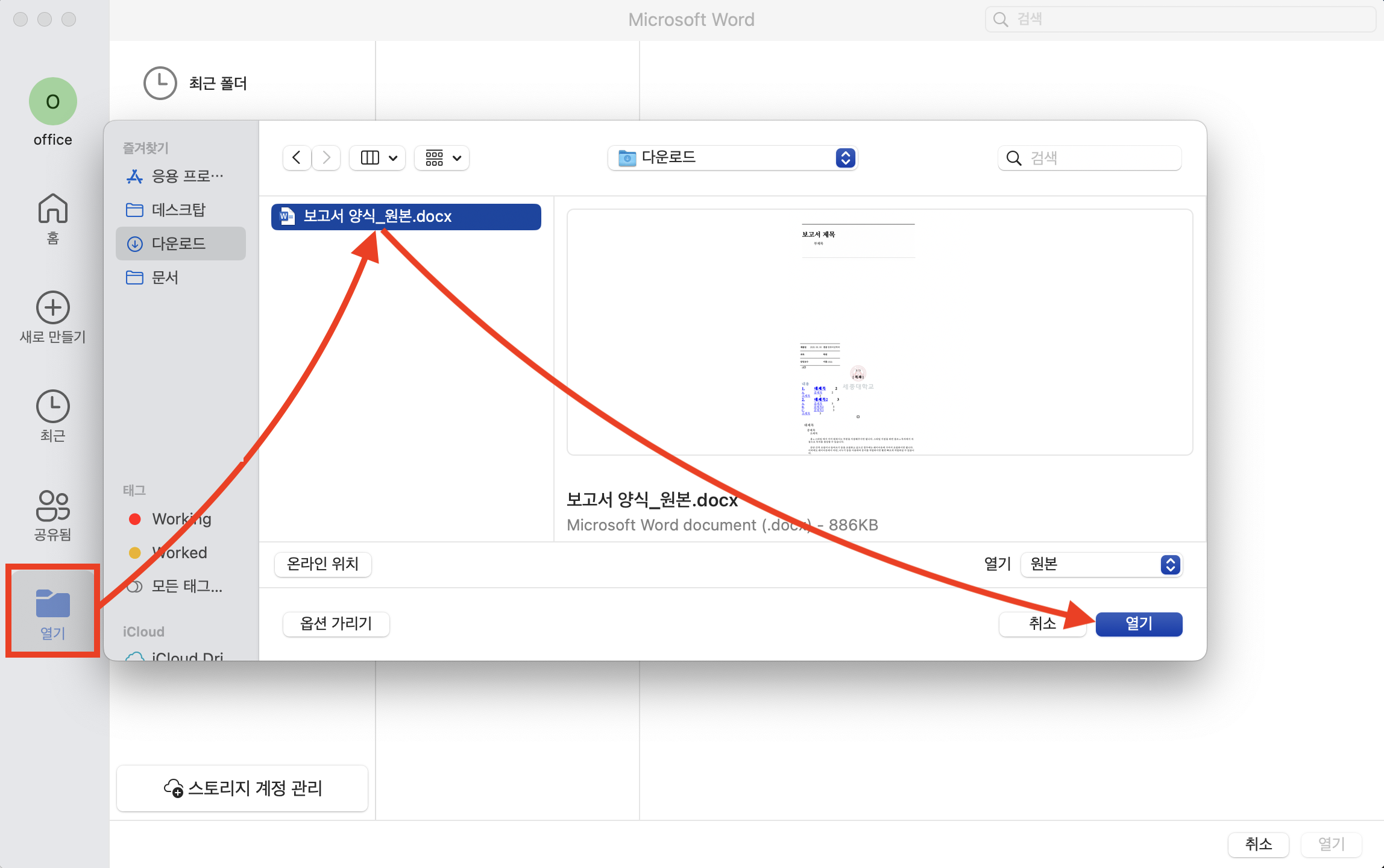Go forward with the right chevron button
The image size is (1384, 868).
pyautogui.click(x=326, y=158)
